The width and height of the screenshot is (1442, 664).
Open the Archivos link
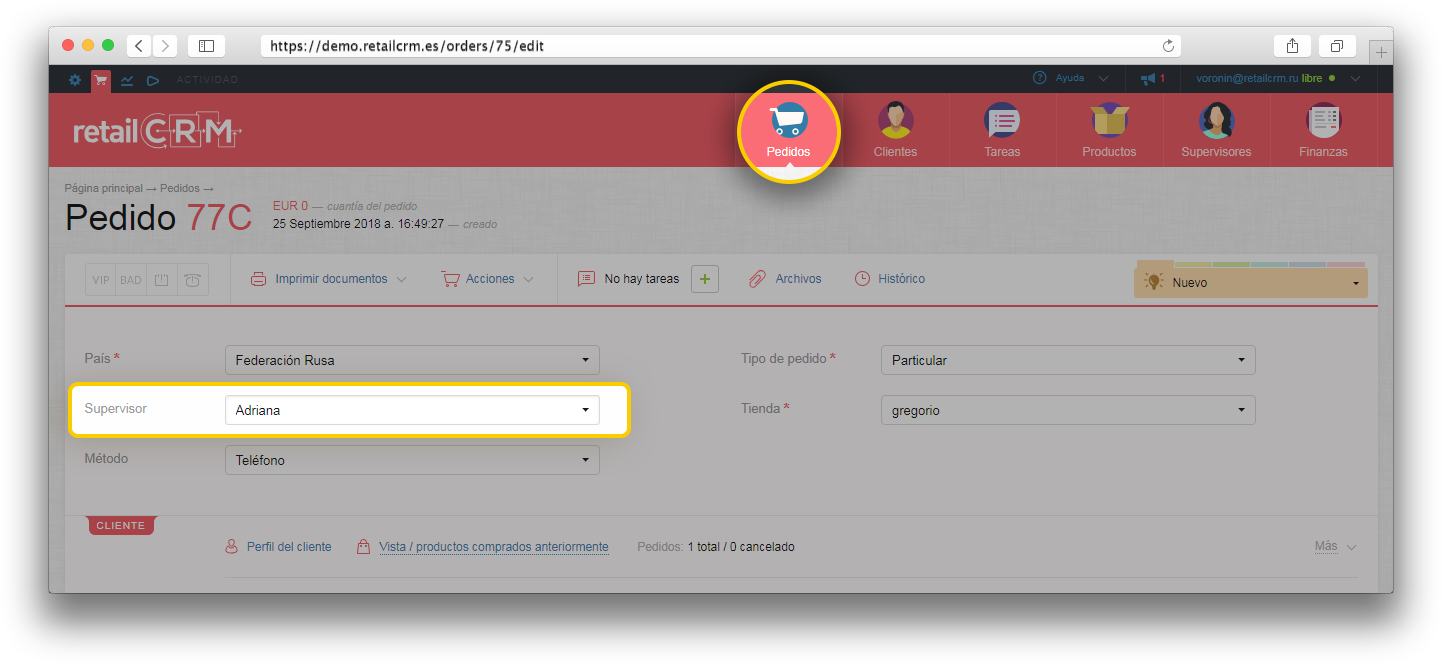[x=786, y=279]
